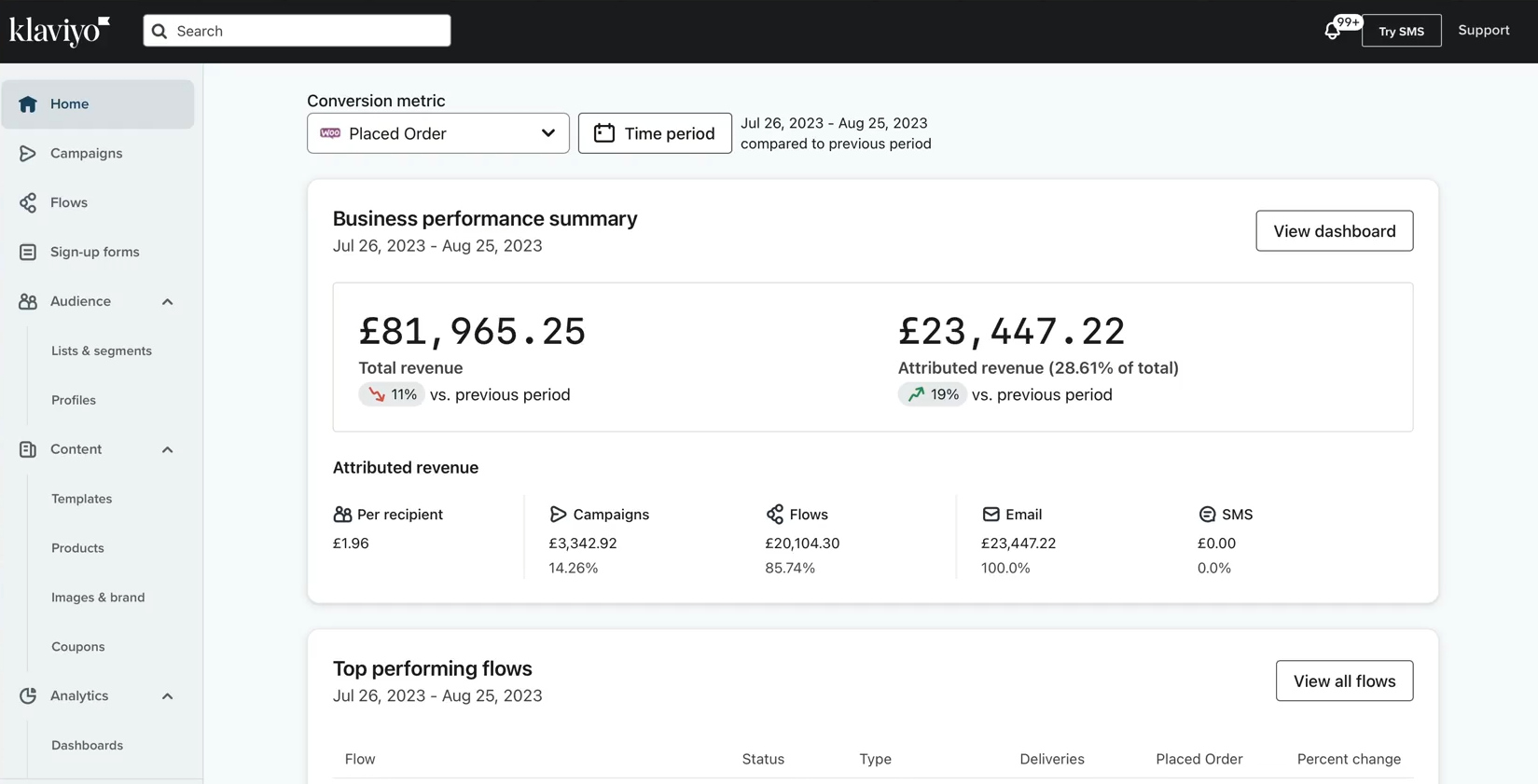Click the 14.26% Campaigns percentage

(x=574, y=568)
